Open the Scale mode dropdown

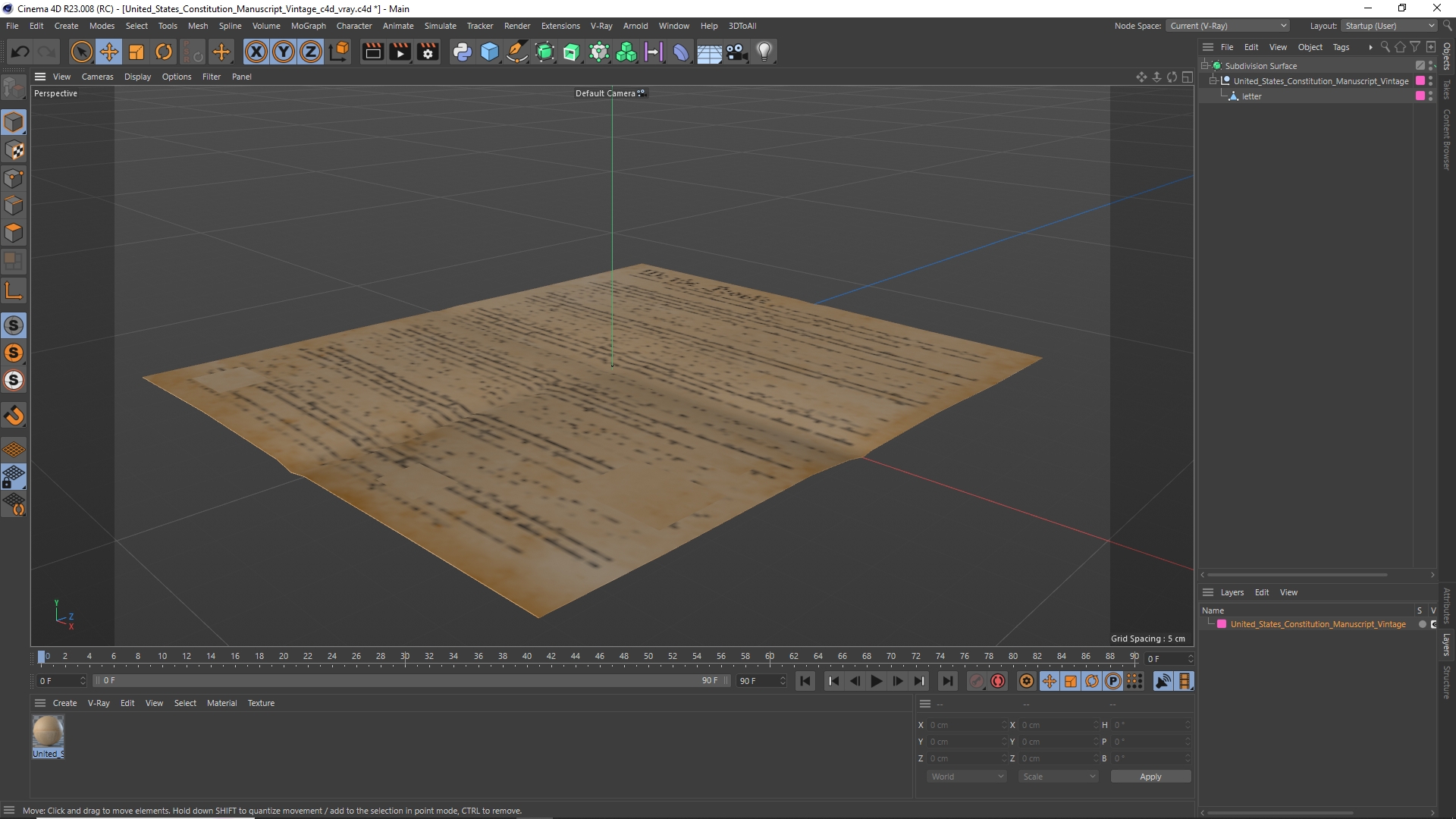point(1058,777)
